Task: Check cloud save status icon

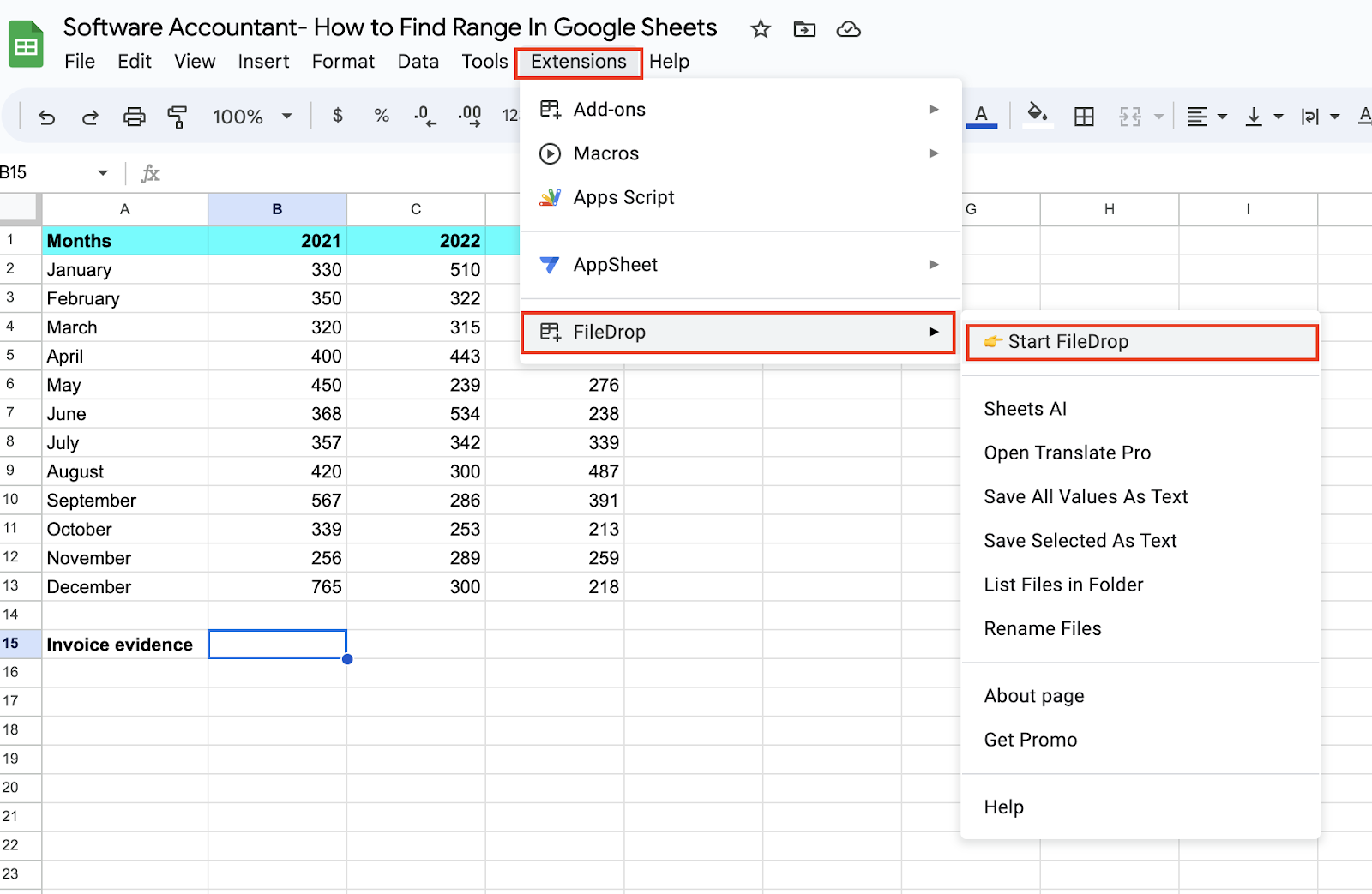Action: click(848, 29)
